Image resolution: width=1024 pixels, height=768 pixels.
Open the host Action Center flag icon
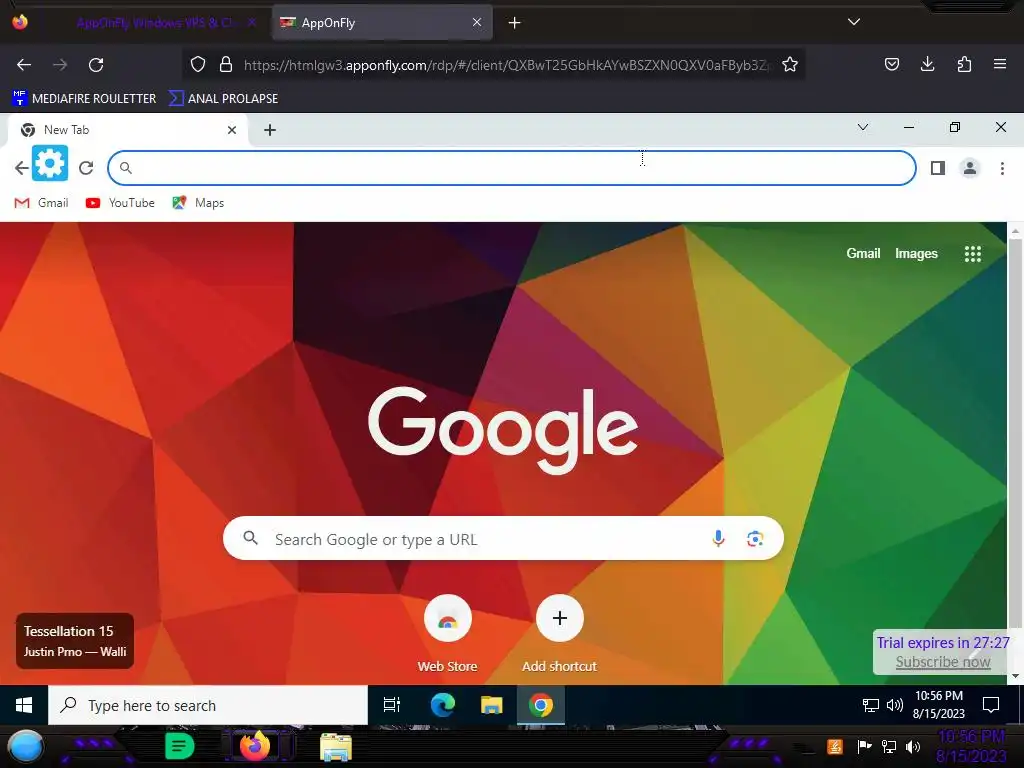[x=864, y=746]
